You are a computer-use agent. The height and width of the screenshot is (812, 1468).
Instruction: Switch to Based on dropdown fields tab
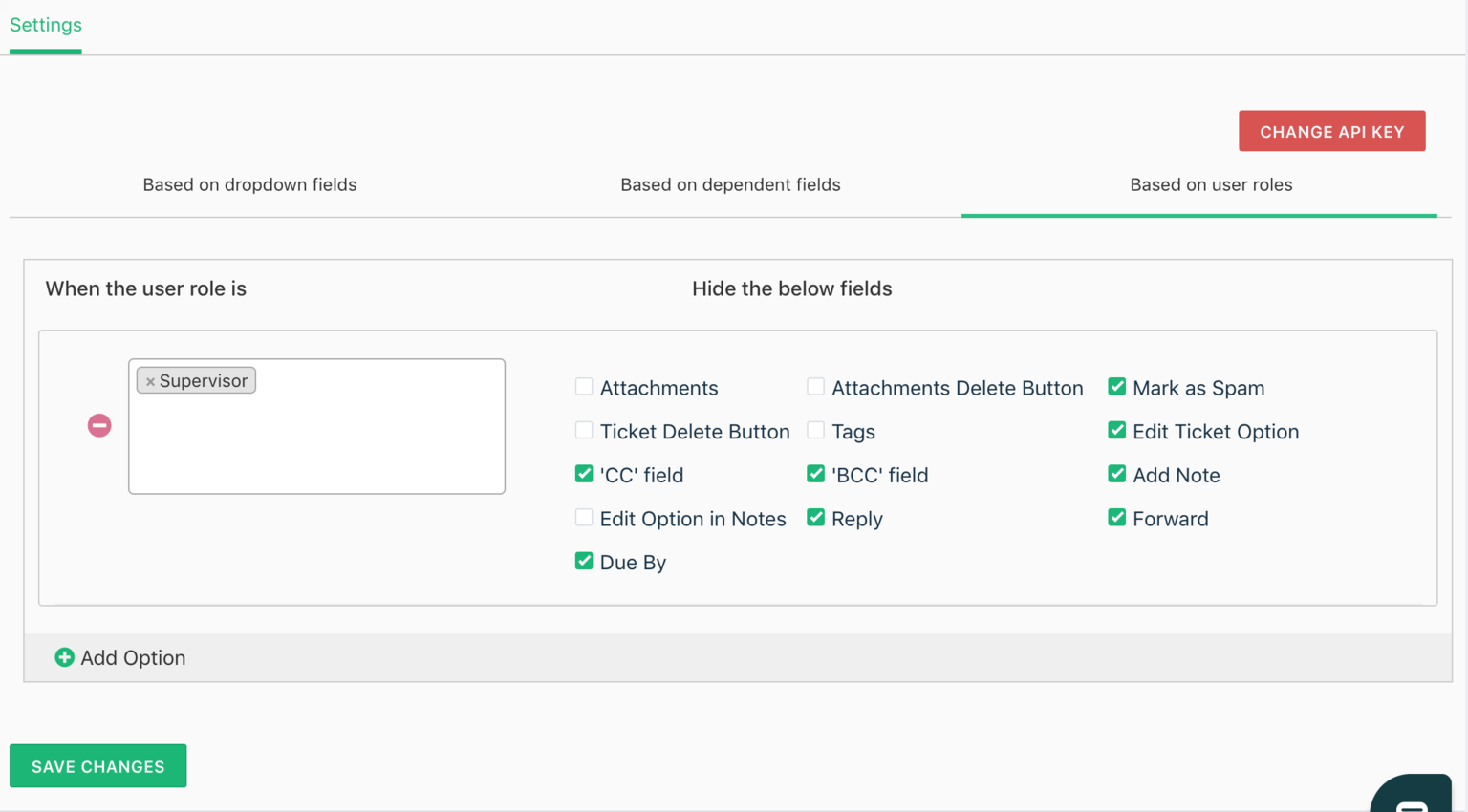(x=249, y=184)
